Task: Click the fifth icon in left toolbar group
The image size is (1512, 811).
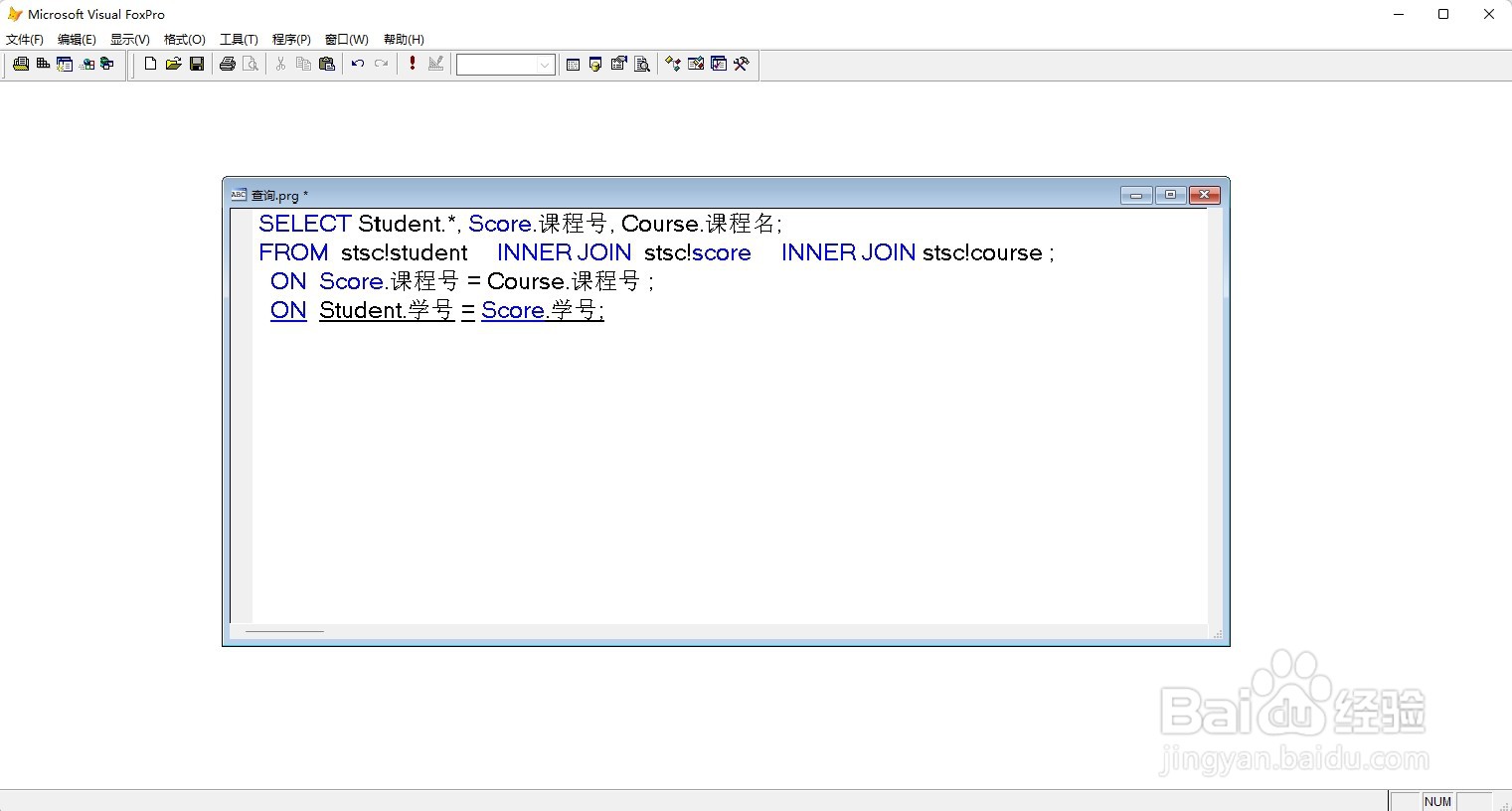Action: pos(107,64)
